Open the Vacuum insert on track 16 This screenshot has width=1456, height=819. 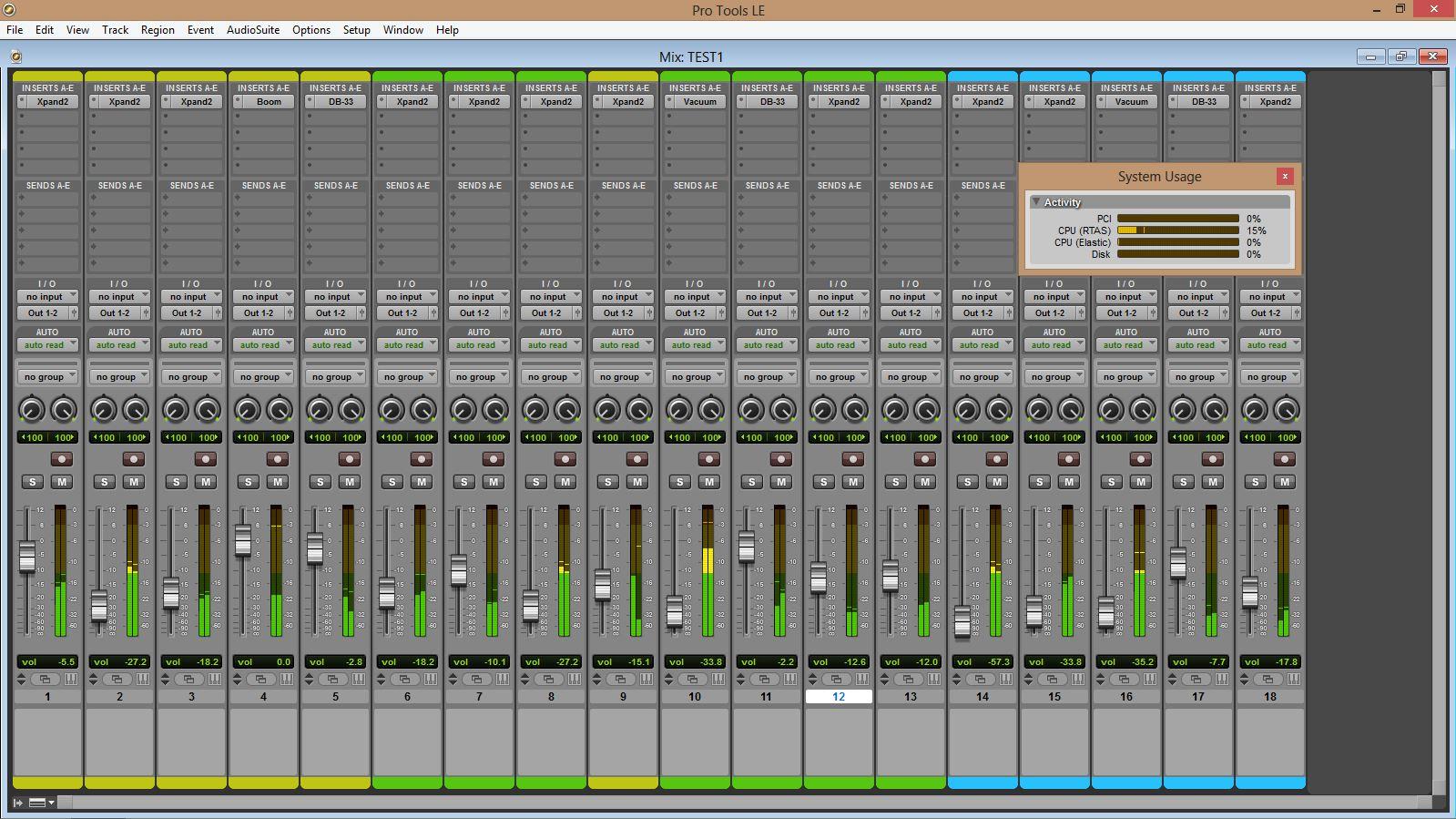pos(1132,102)
